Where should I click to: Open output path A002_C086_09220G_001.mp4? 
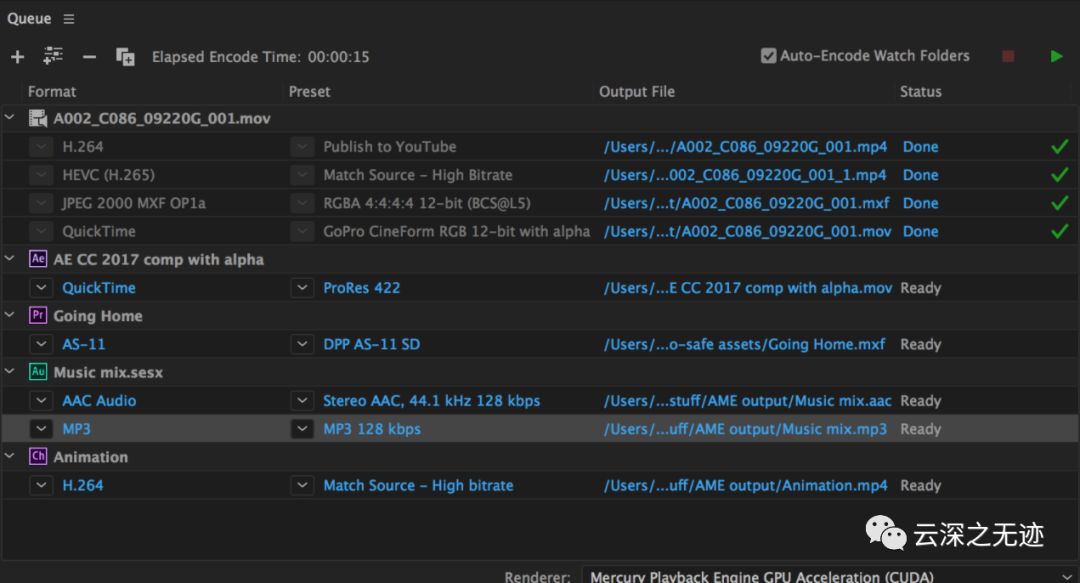pyautogui.click(x=745, y=147)
